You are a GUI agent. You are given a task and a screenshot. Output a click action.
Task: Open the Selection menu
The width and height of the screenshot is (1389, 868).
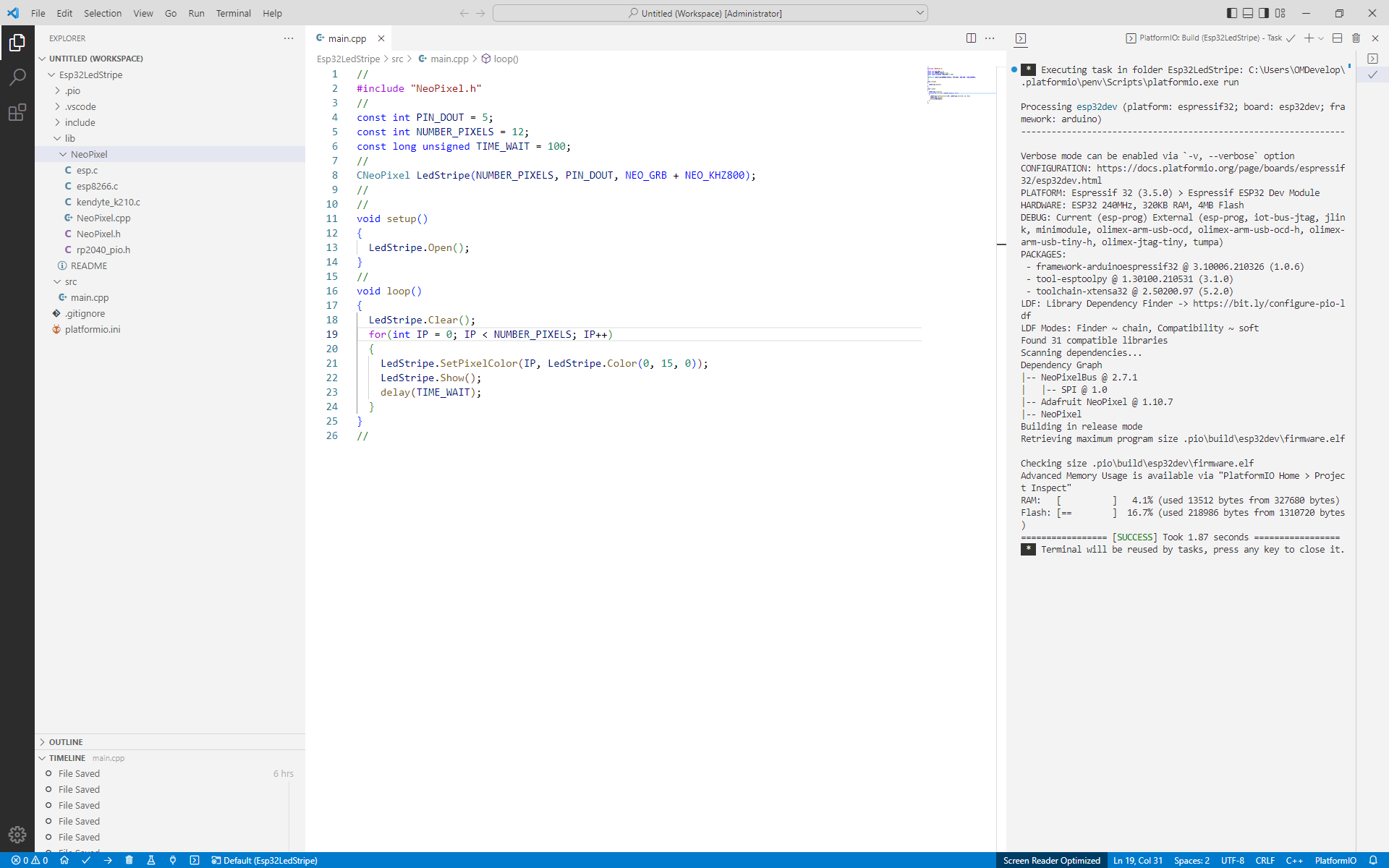point(103,13)
